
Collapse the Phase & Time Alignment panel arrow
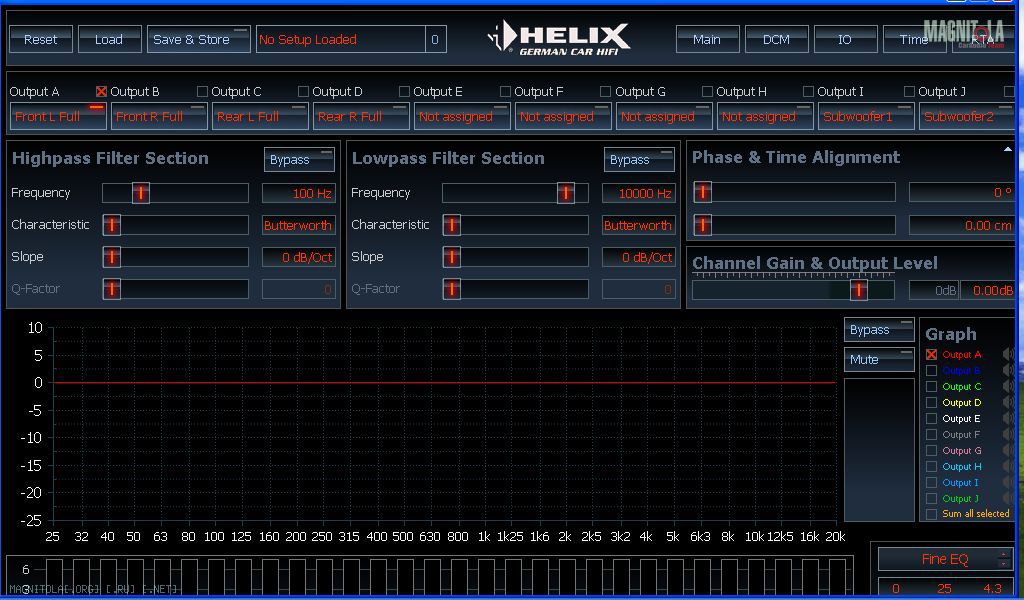pyautogui.click(x=1008, y=150)
